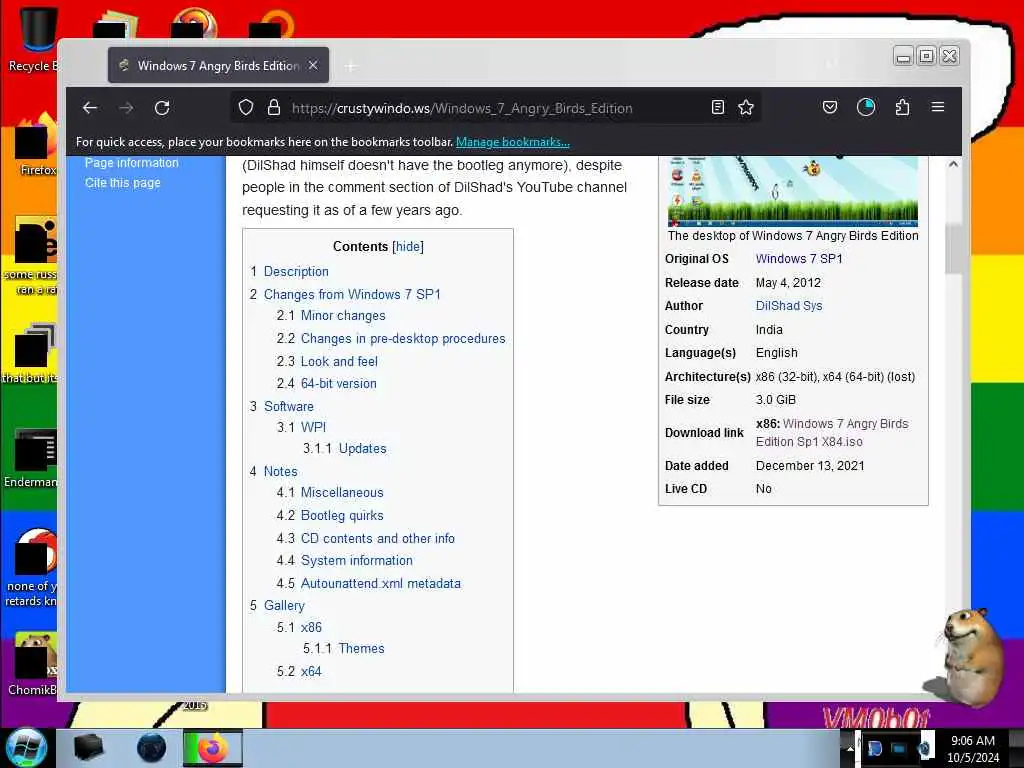1024x768 pixels.
Task: Jump to 3.1.1 Updates
Action: tap(362, 449)
